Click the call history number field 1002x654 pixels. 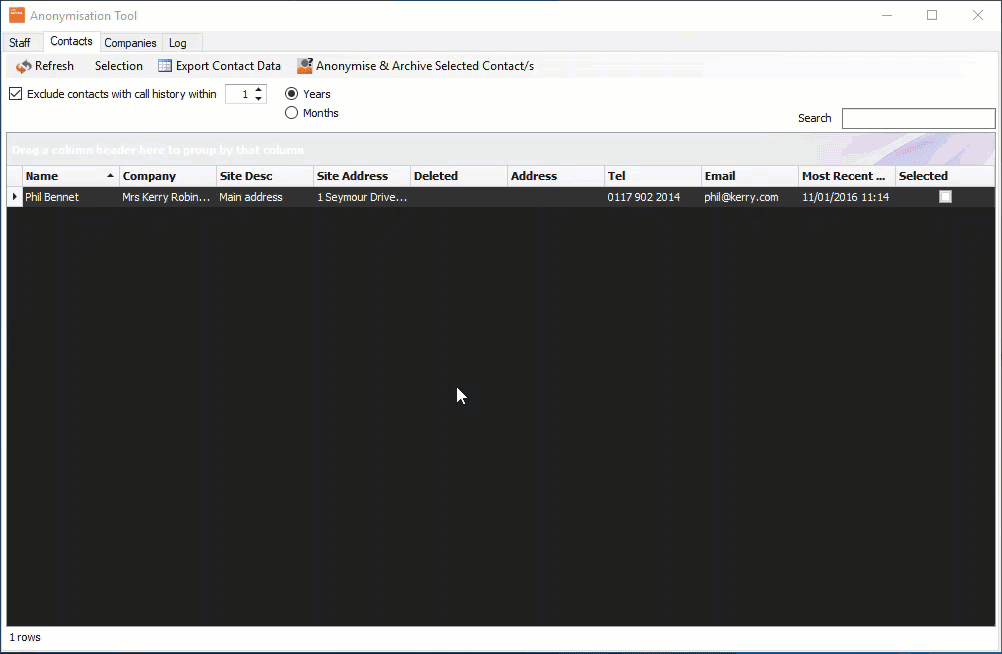pos(240,94)
